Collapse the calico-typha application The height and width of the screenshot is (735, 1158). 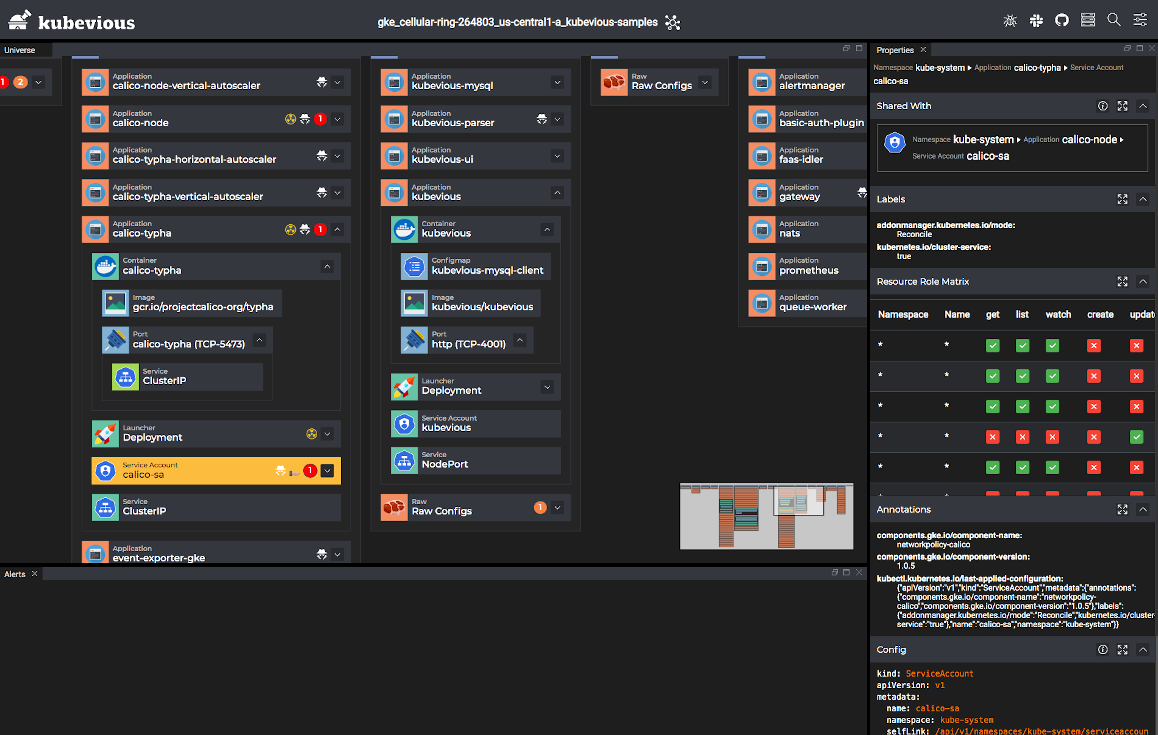[338, 230]
